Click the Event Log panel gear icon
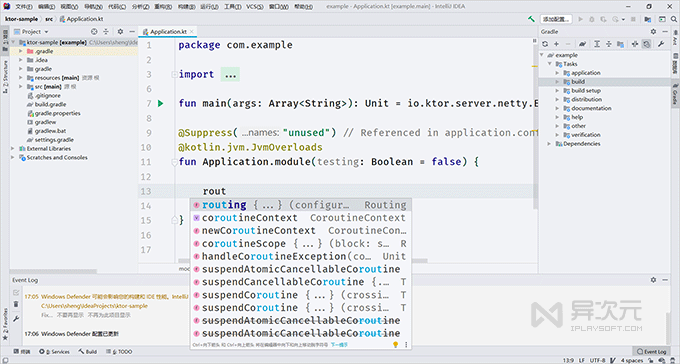 coord(654,280)
